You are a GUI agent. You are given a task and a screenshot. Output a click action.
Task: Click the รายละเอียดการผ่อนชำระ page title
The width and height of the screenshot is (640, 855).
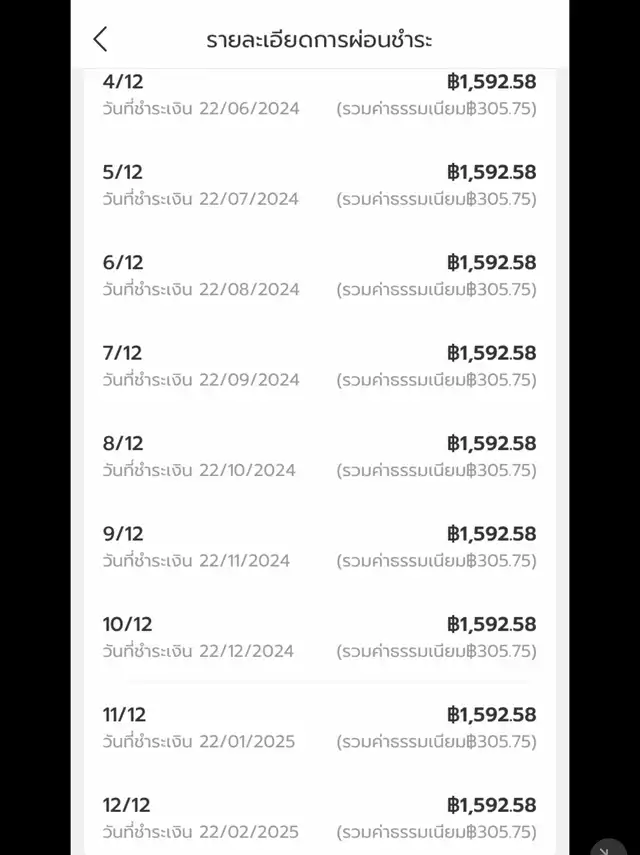tap(319, 40)
